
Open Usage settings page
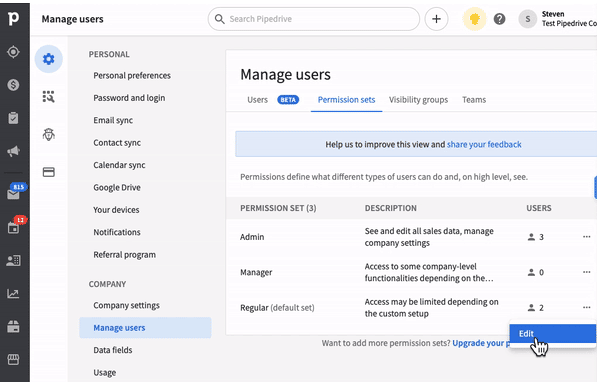click(105, 372)
